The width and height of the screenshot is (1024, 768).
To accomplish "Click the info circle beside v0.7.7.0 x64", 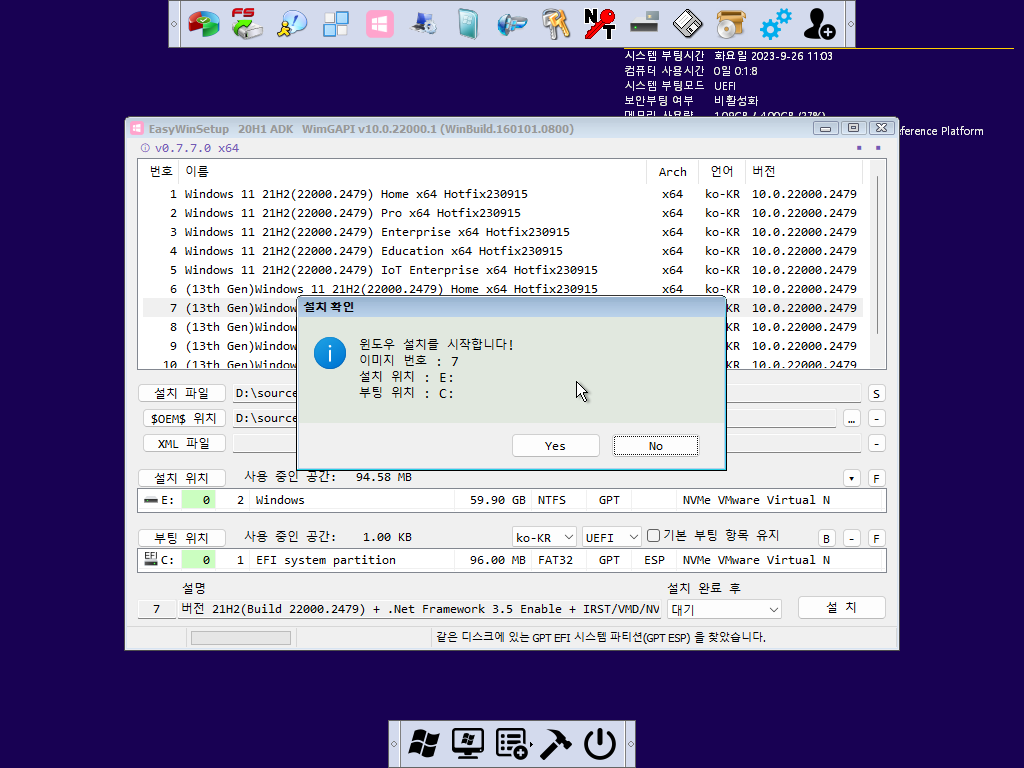I will click(146, 148).
